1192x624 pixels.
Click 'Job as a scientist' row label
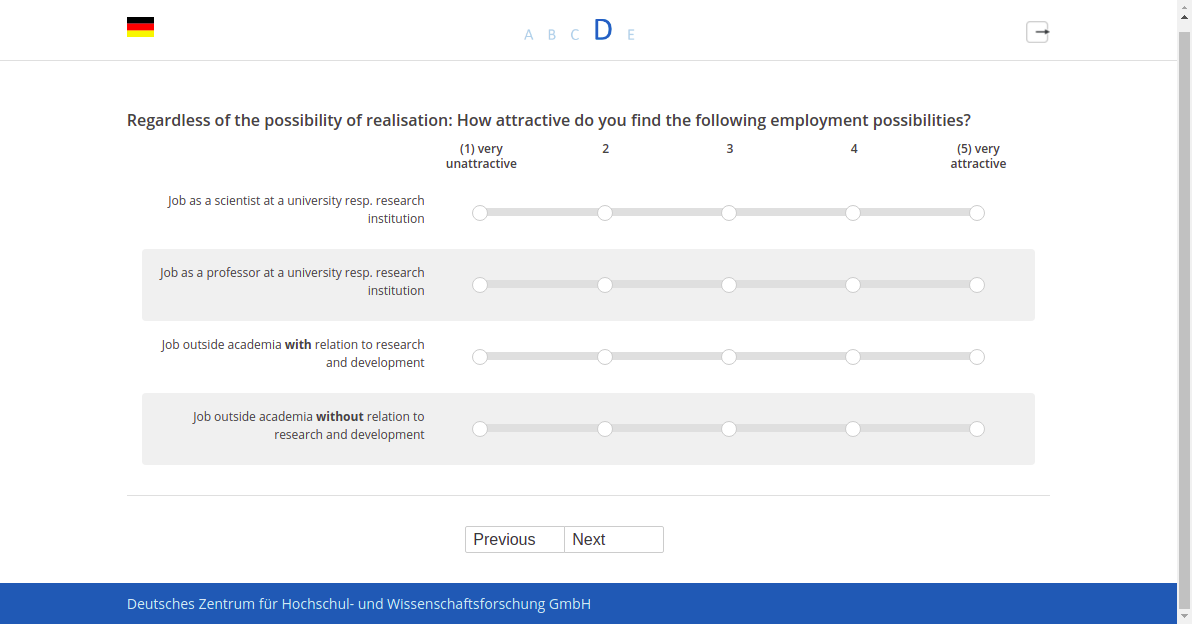(296, 210)
